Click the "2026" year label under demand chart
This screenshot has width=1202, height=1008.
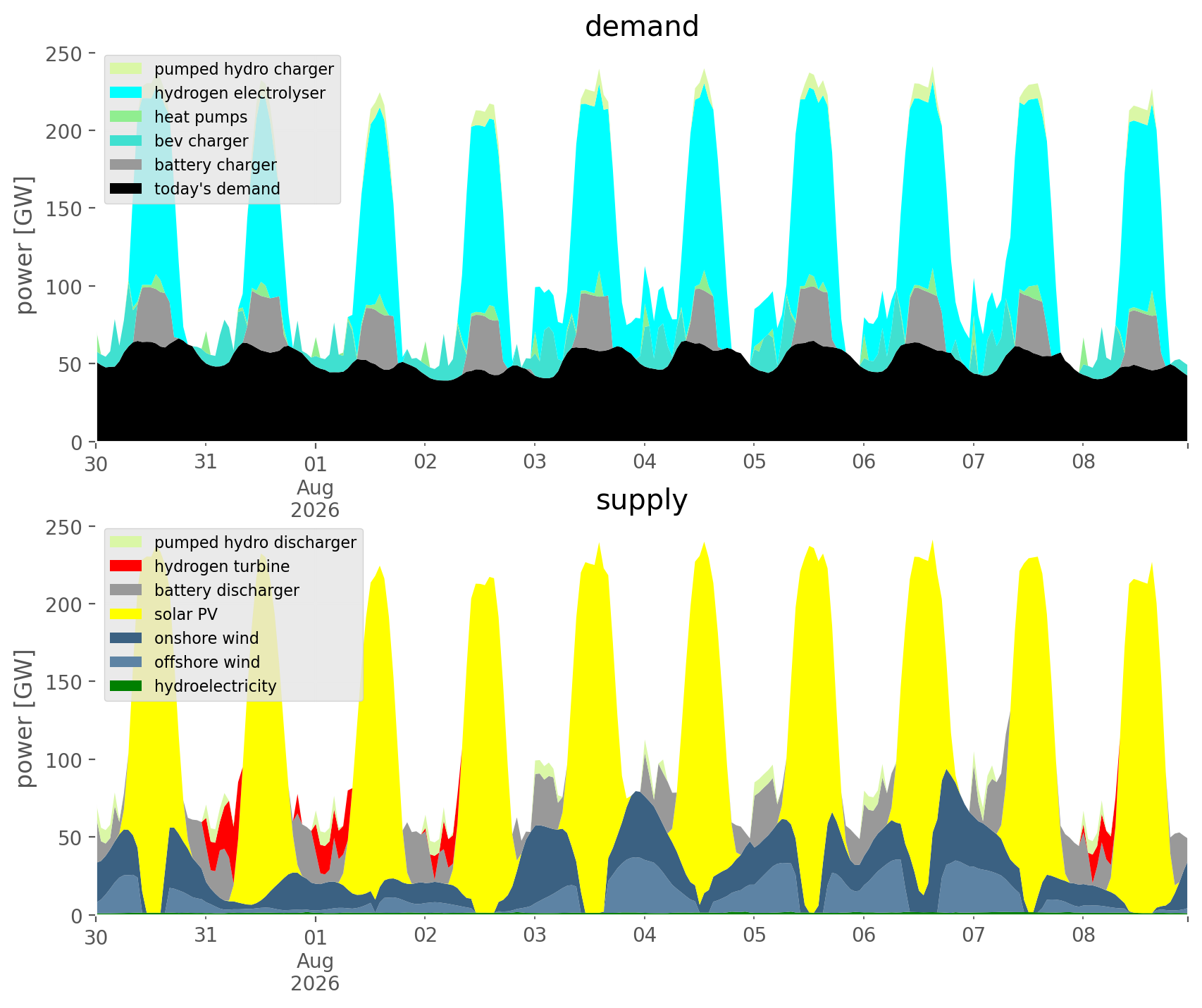(x=315, y=510)
